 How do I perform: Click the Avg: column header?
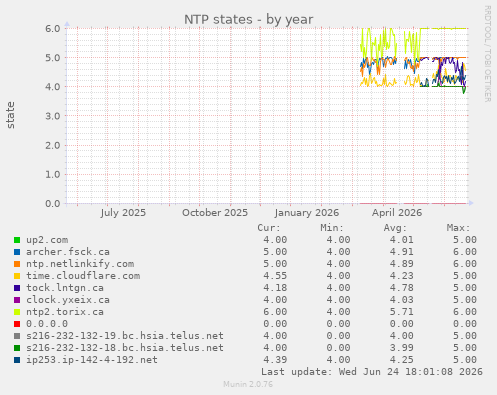[x=395, y=228]
